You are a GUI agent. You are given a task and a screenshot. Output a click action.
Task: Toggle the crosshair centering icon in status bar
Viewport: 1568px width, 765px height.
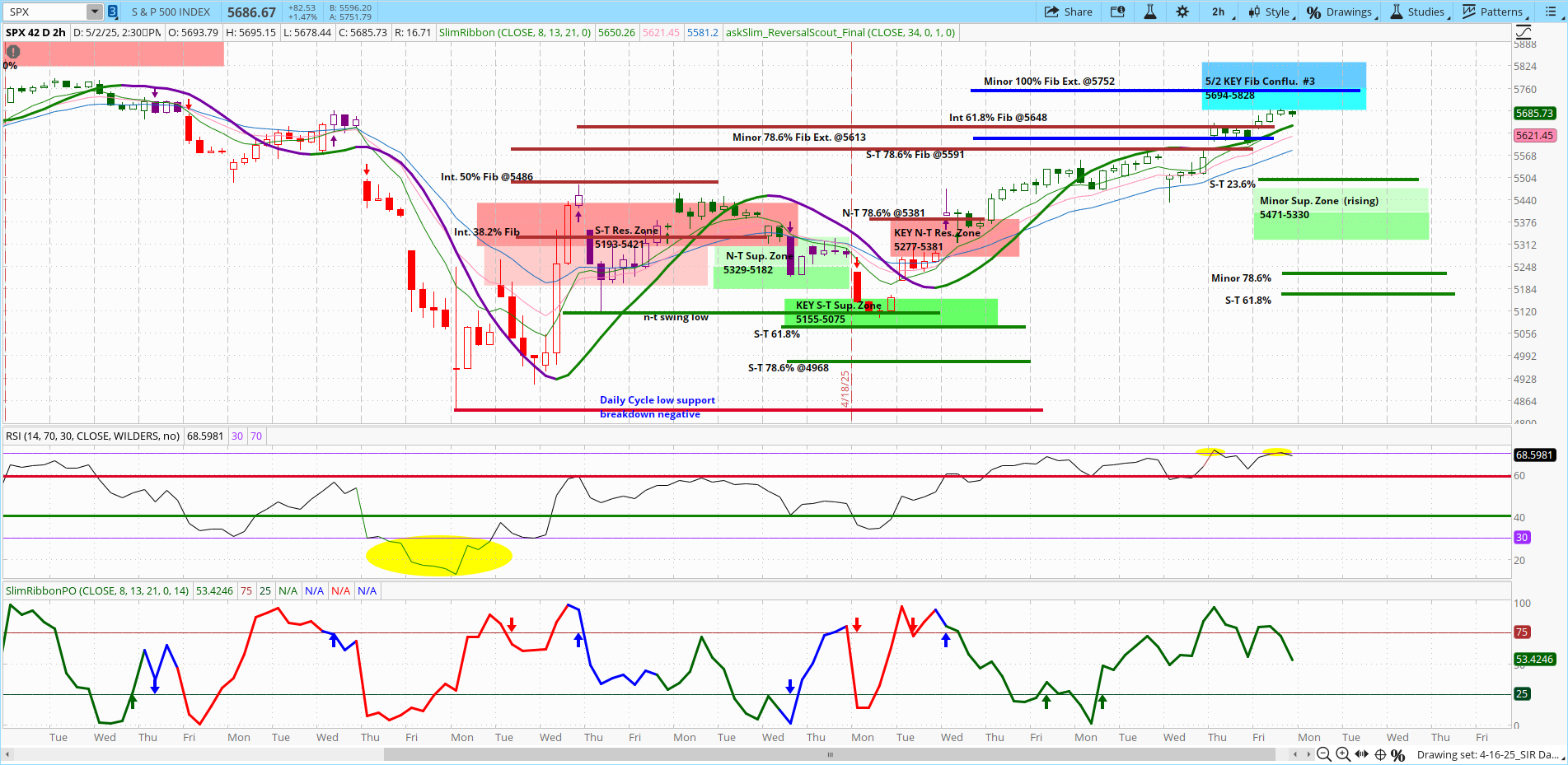click(1379, 754)
